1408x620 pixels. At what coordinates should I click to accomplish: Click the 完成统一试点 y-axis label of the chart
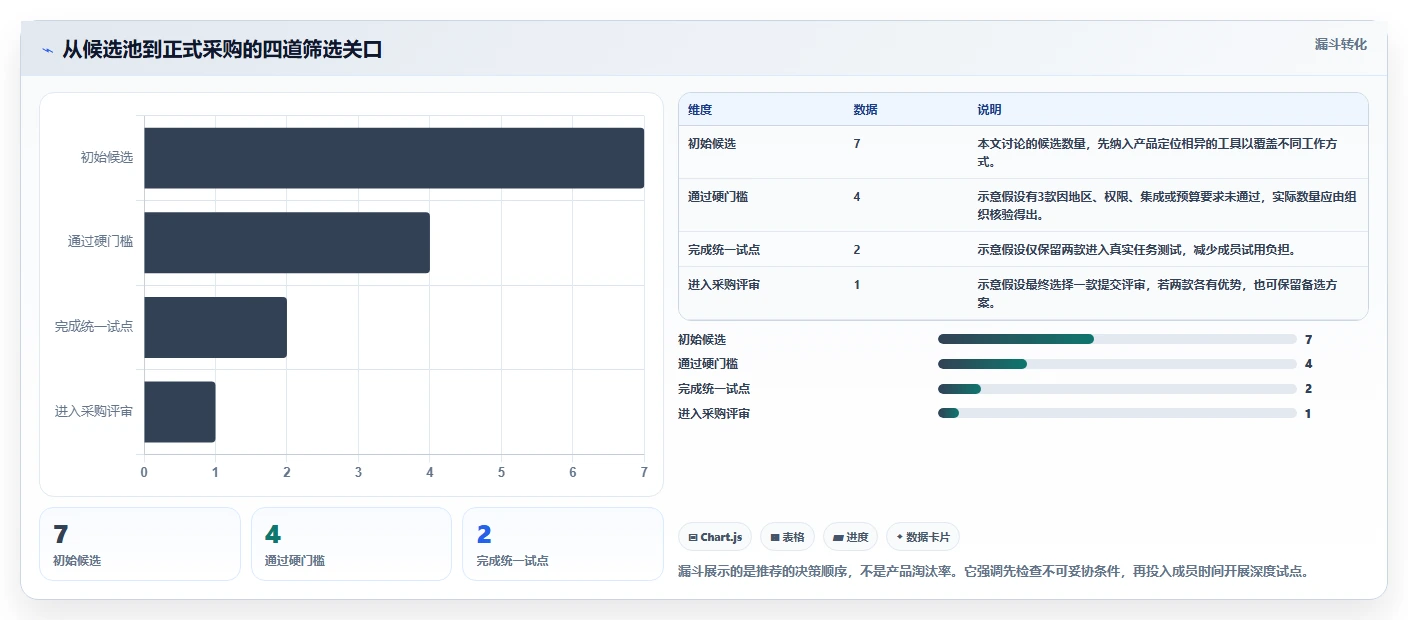(x=94, y=327)
